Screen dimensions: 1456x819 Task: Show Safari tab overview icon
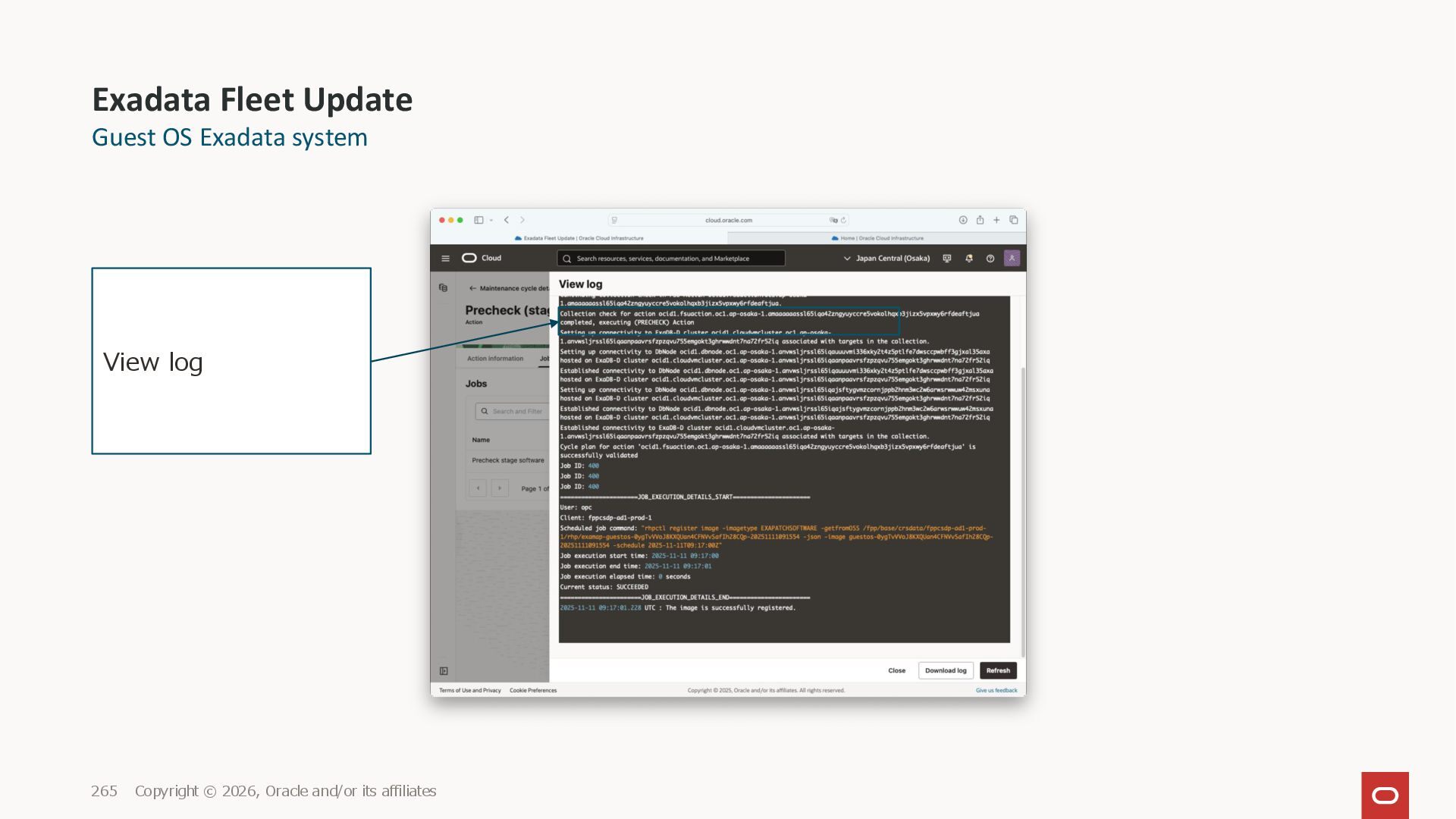(1013, 220)
